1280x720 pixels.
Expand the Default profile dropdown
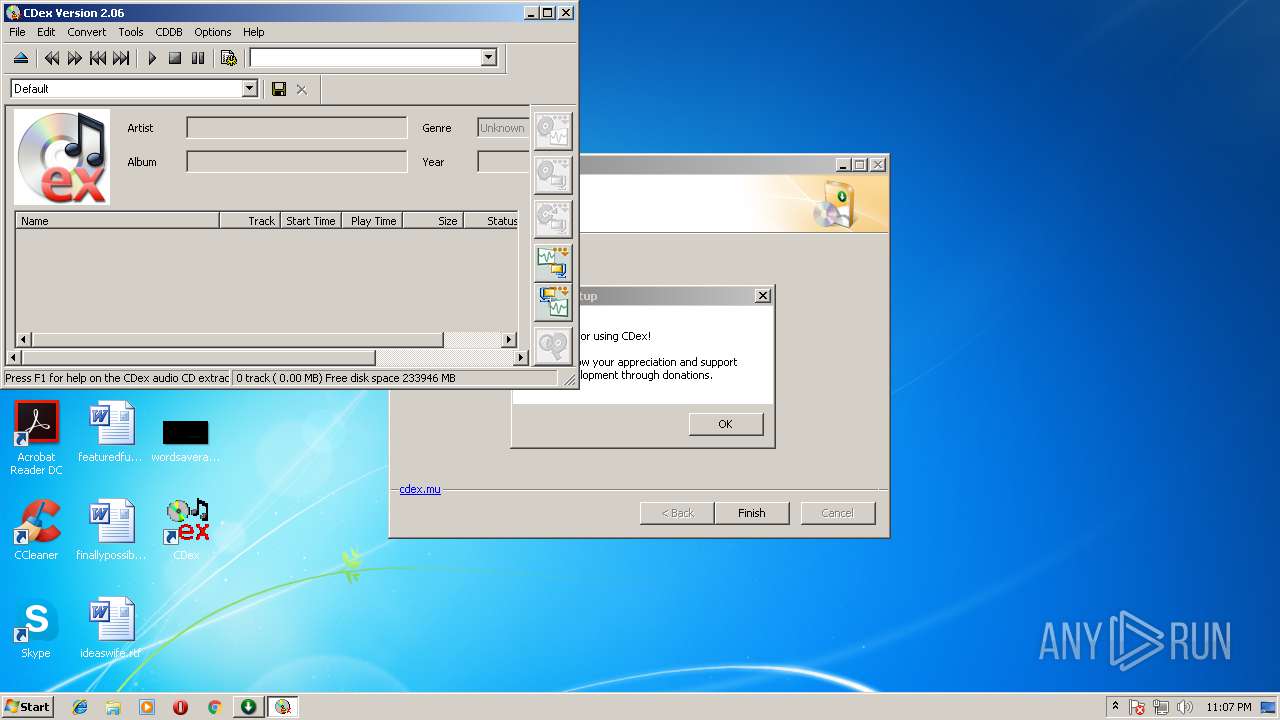click(250, 89)
